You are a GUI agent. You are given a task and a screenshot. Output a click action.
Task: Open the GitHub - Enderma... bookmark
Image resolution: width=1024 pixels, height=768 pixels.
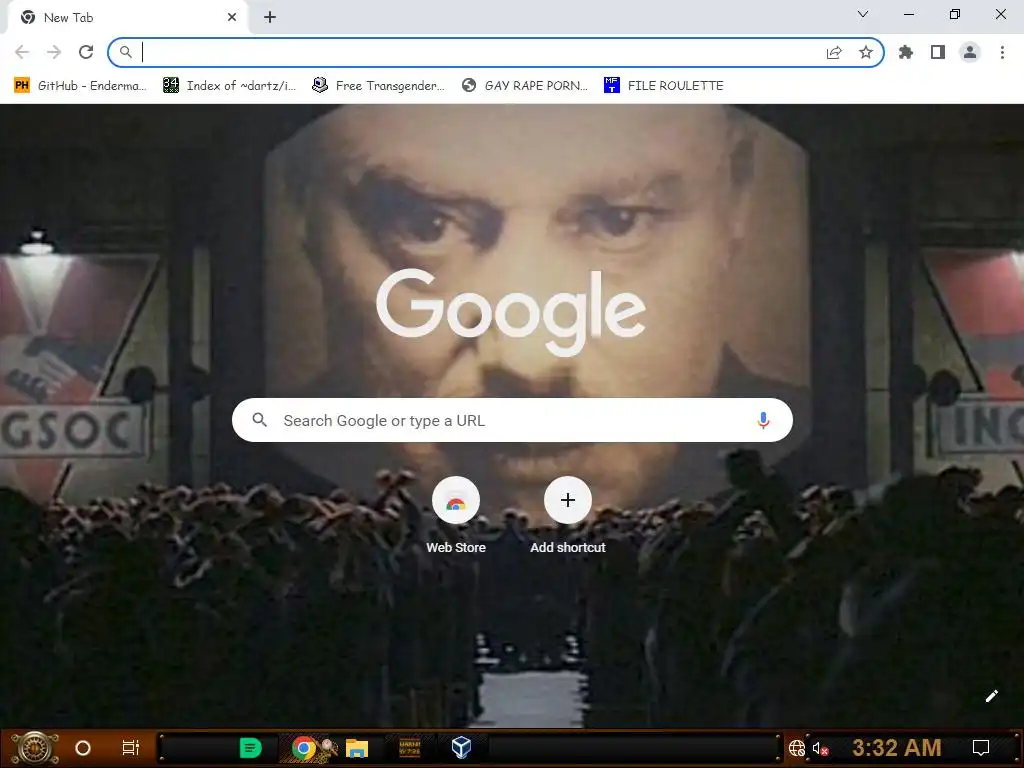click(81, 86)
